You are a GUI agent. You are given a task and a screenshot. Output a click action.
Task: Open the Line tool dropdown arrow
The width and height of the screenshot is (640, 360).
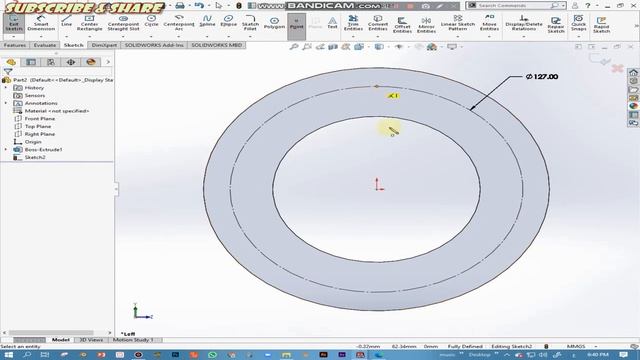[x=67, y=37]
